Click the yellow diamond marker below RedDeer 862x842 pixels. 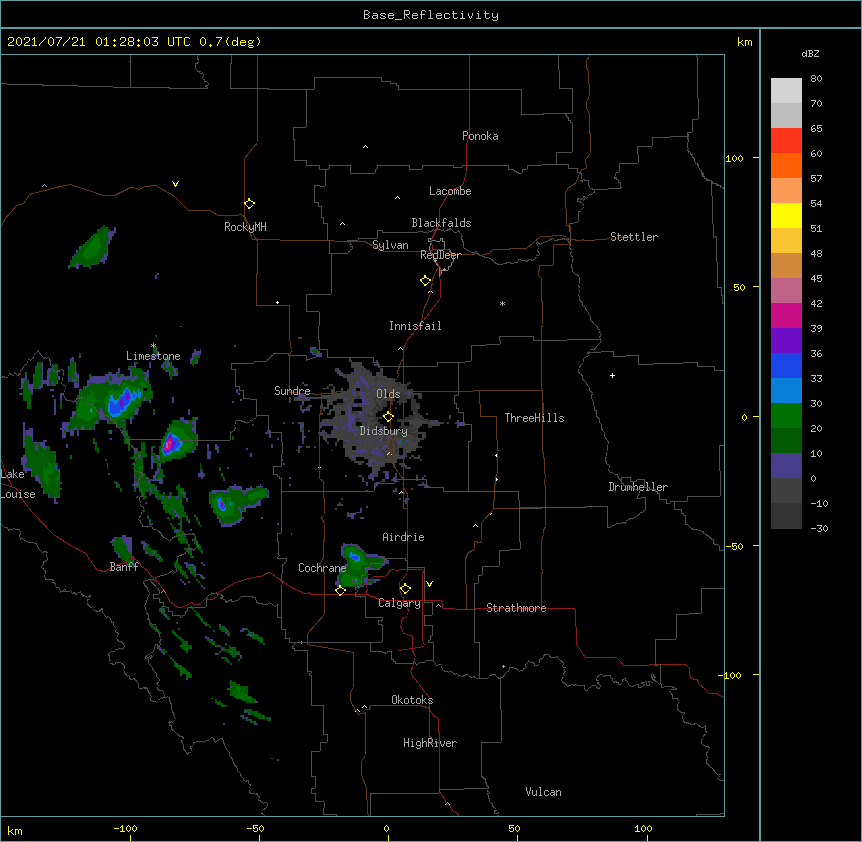[x=426, y=281]
